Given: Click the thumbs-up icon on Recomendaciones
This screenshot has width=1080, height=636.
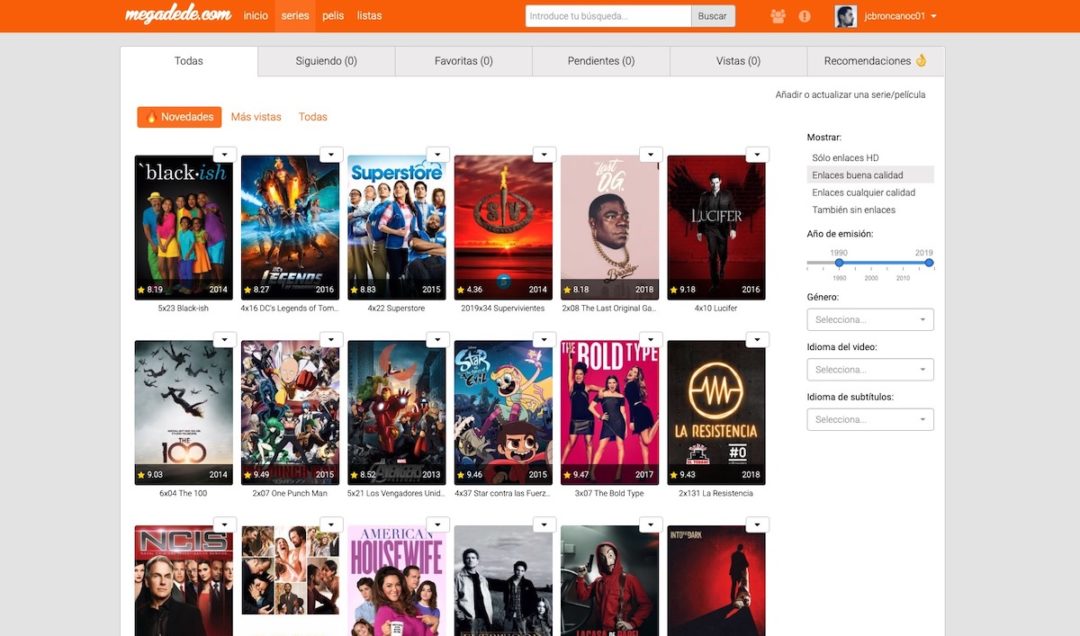Looking at the screenshot, I should tap(920, 60).
